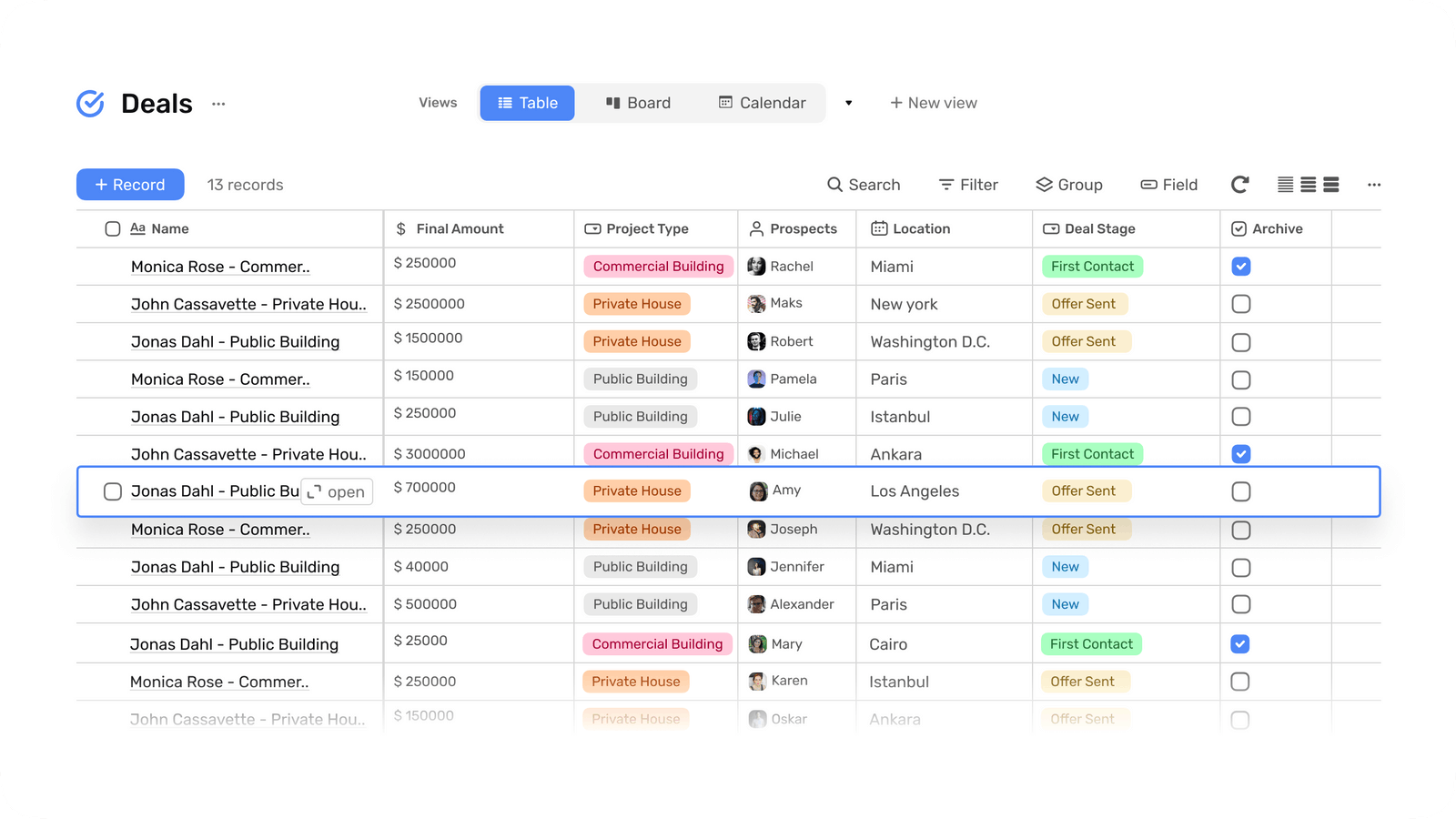Open the toolbar overflow ellipsis on the right
Screen dimensions: 1456x819
click(1373, 185)
